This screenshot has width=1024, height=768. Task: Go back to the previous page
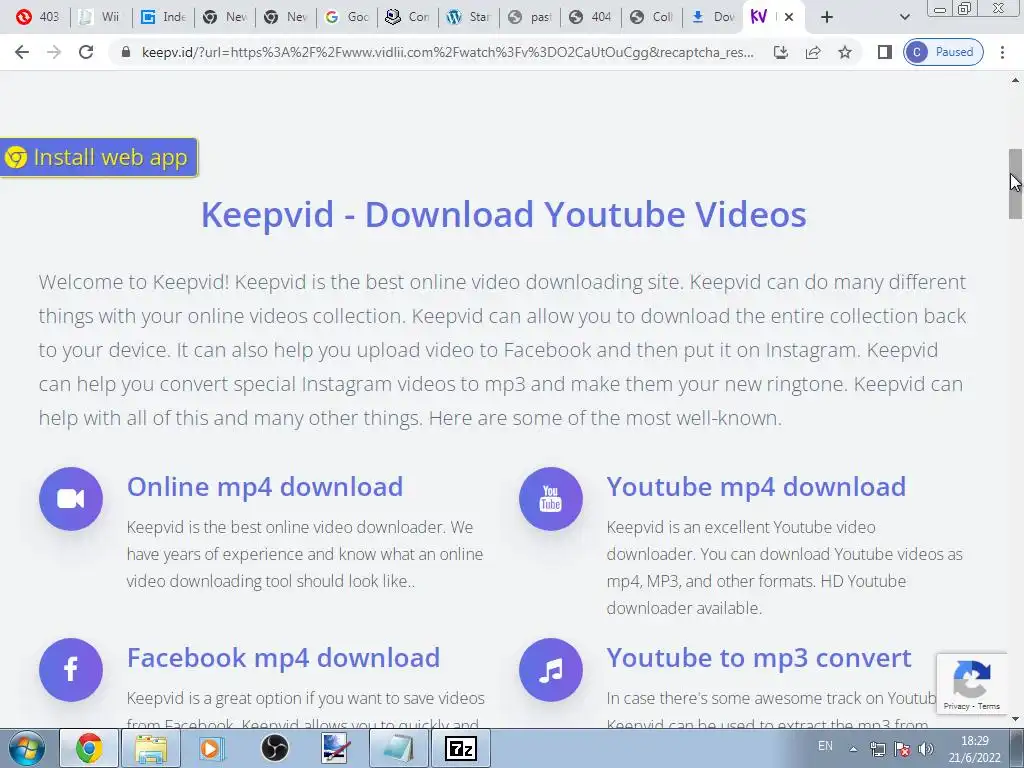pyautogui.click(x=22, y=52)
